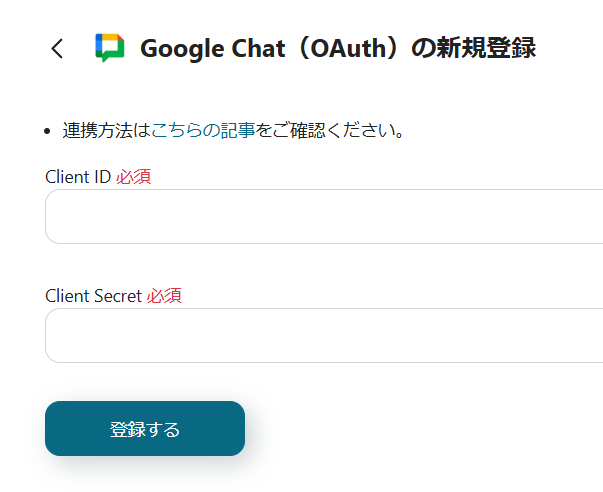This screenshot has height=492, width=603.
Task: Click the 必須 marker beside Client Secret
Action: click(165, 296)
